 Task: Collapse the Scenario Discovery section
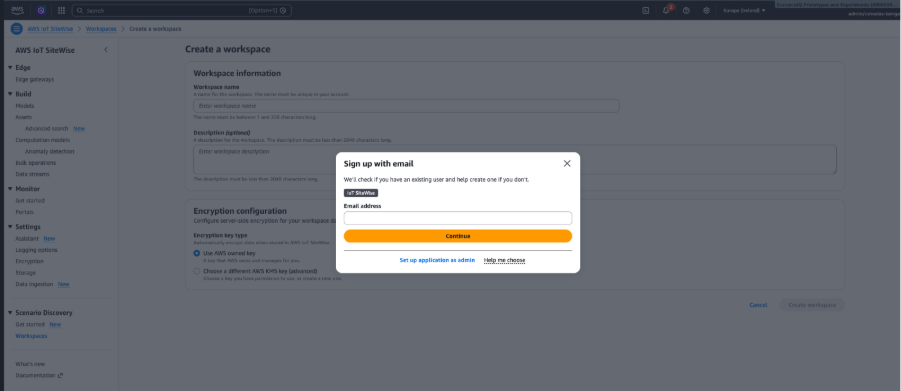point(10,313)
